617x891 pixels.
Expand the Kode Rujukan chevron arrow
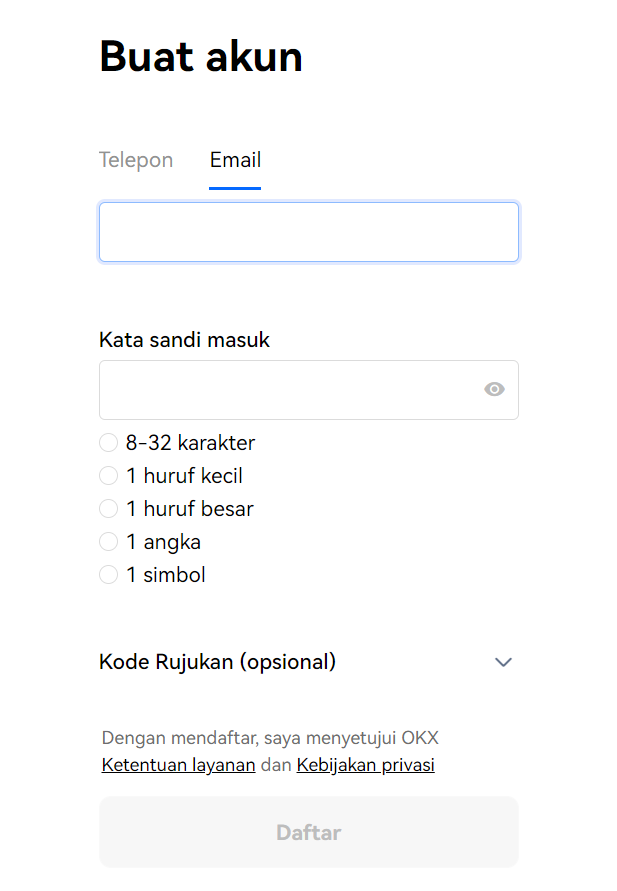coord(503,662)
